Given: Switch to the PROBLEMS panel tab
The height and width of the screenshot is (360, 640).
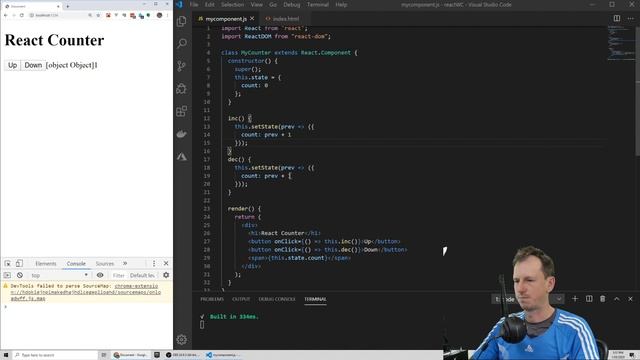Looking at the screenshot, I should point(212,299).
